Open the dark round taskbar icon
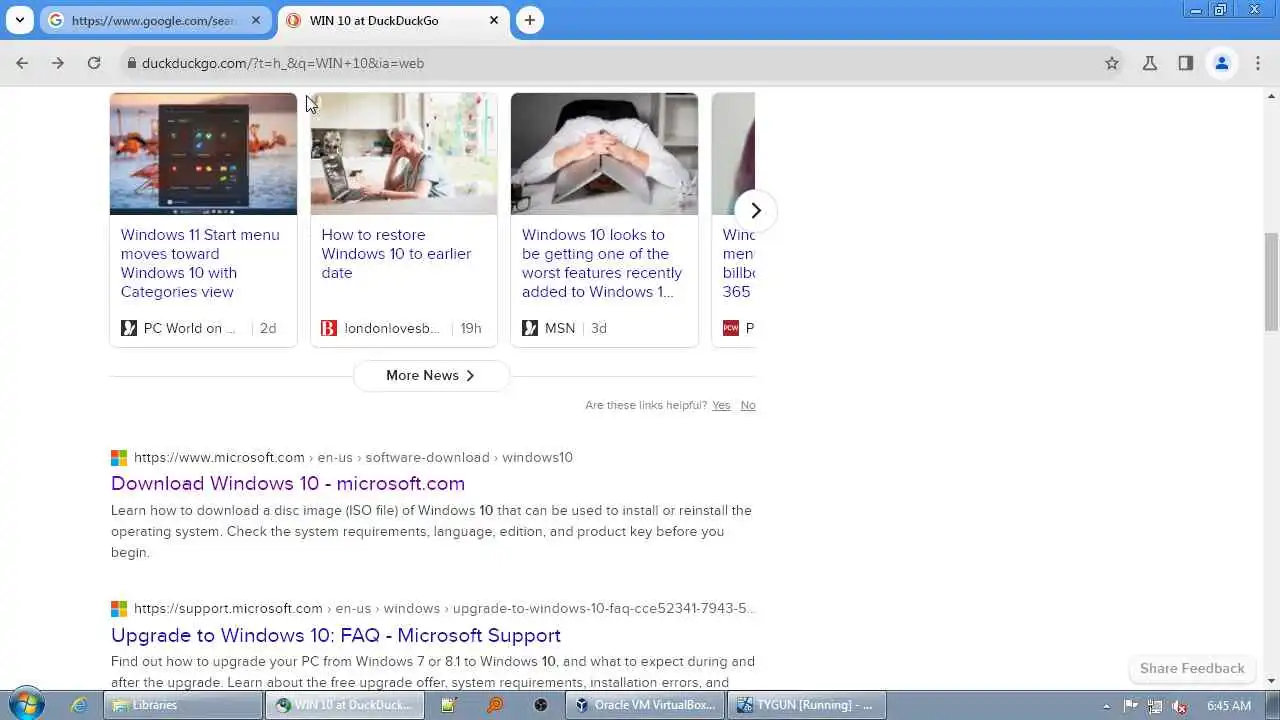The height and width of the screenshot is (720, 1280). (x=541, y=705)
